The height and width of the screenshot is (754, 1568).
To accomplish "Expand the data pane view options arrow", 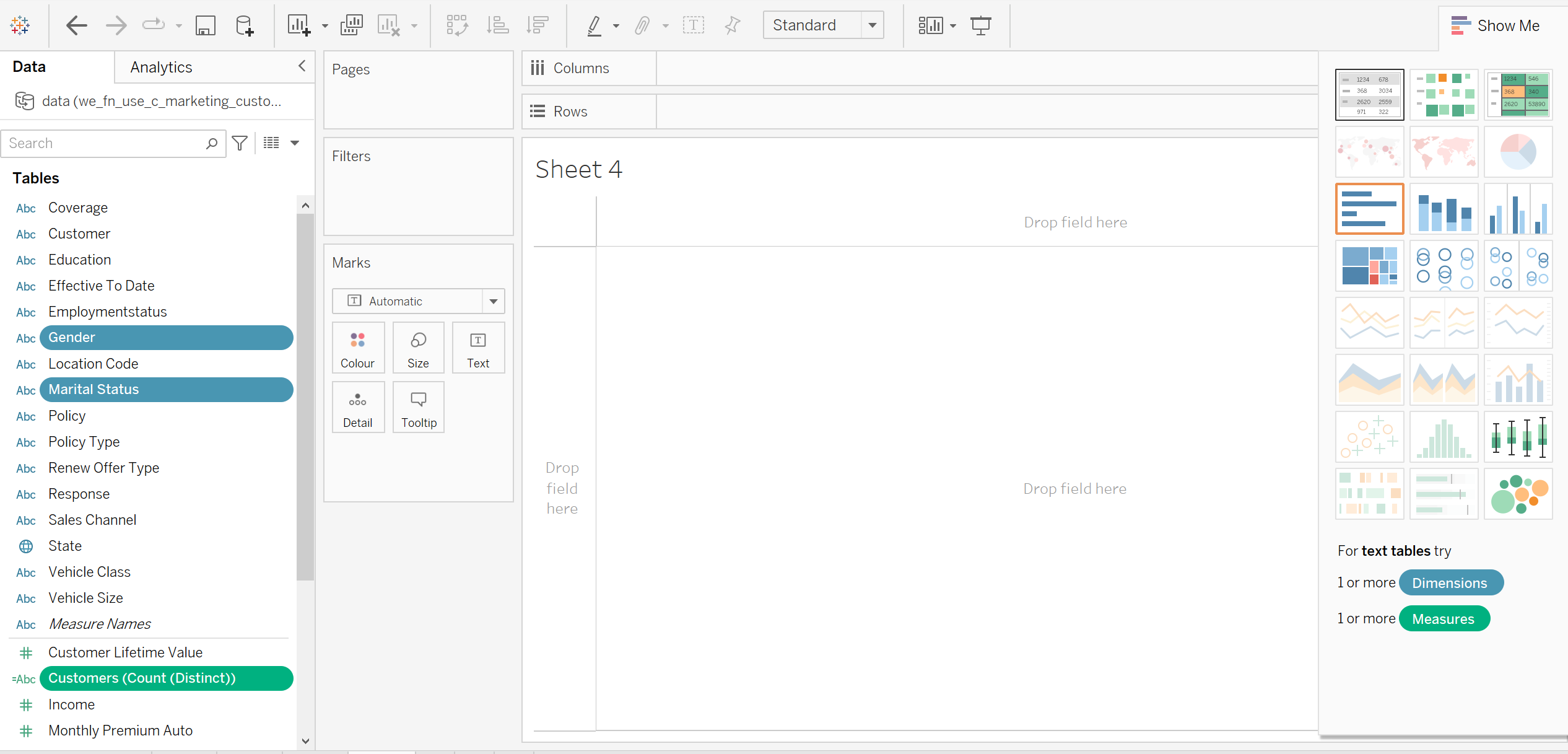I will [295, 143].
